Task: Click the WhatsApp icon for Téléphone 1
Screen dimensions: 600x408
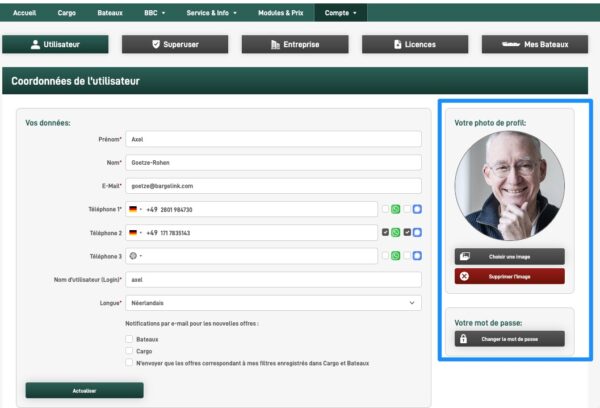Action: [x=396, y=209]
